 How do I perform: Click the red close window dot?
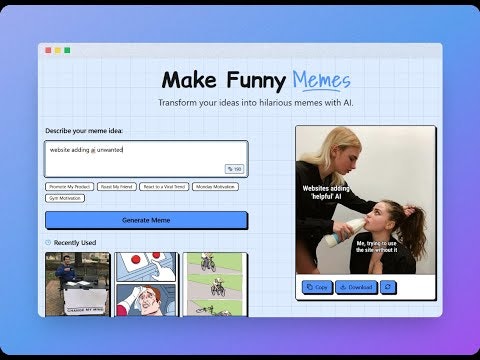(x=48, y=50)
